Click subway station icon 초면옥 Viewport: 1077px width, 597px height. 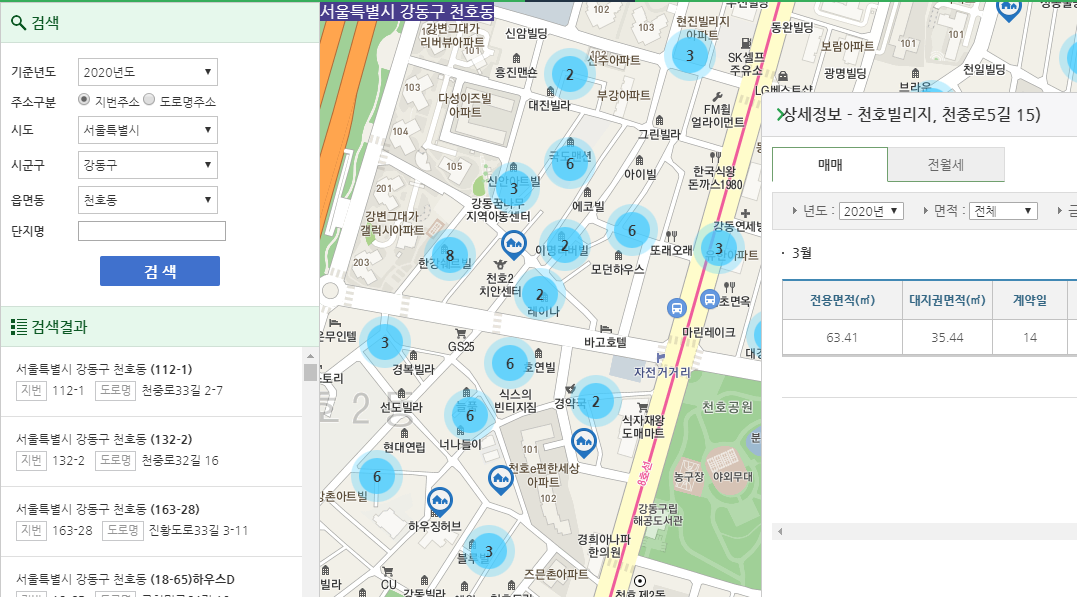[x=710, y=300]
